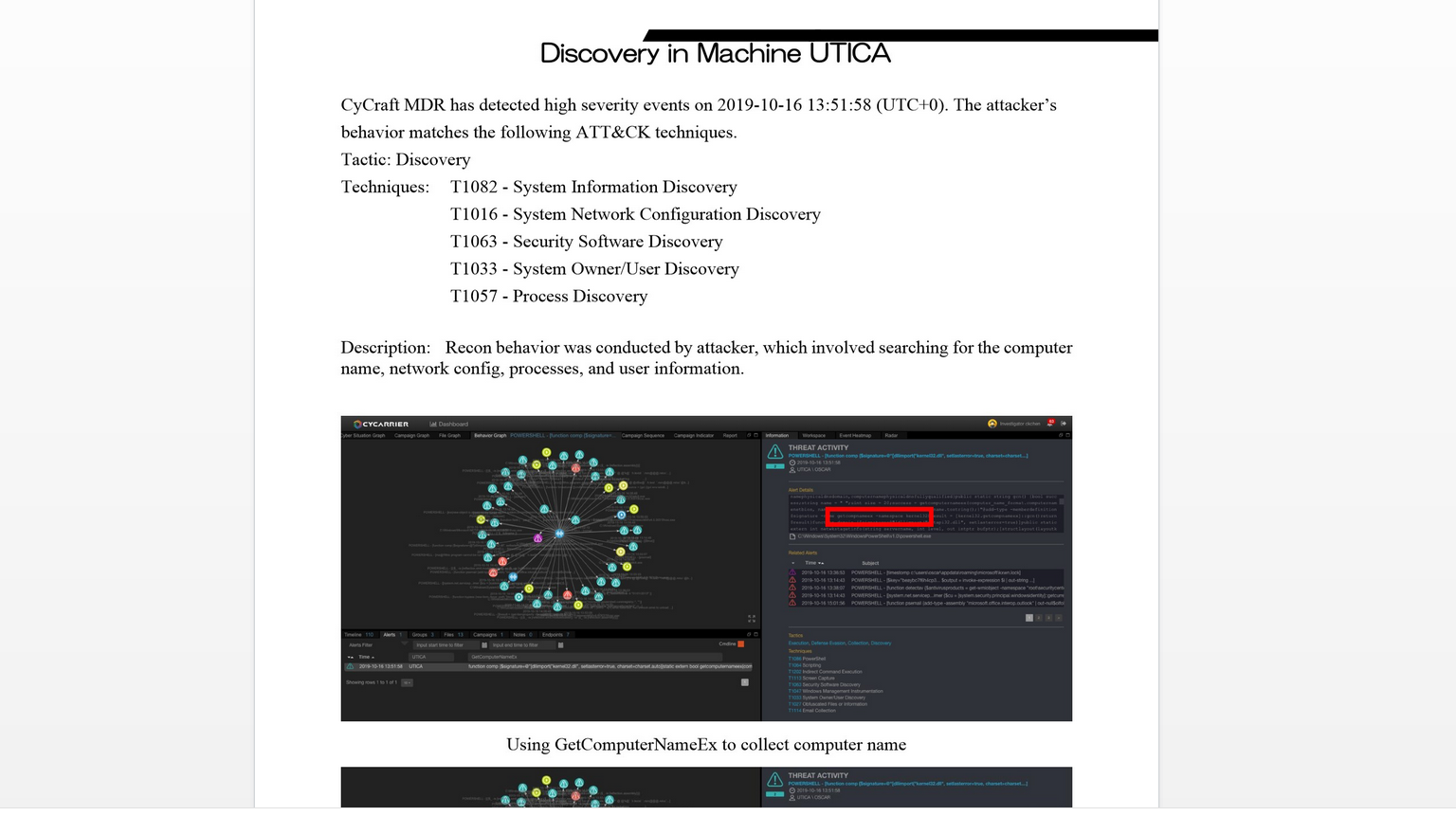The image size is (1456, 816).
Task: Click the Discovery tactic link
Action: (x=882, y=643)
